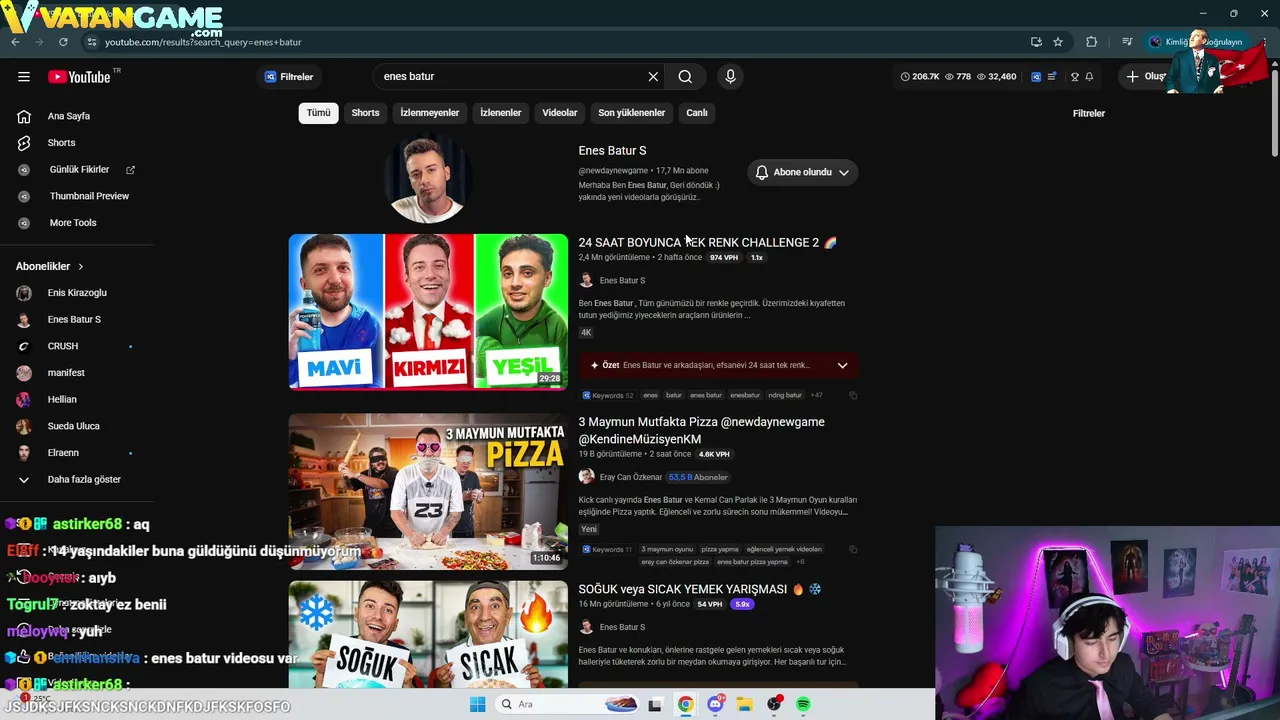1280x720 pixels.
Task: Run search with the magnifier button
Action: coord(685,77)
